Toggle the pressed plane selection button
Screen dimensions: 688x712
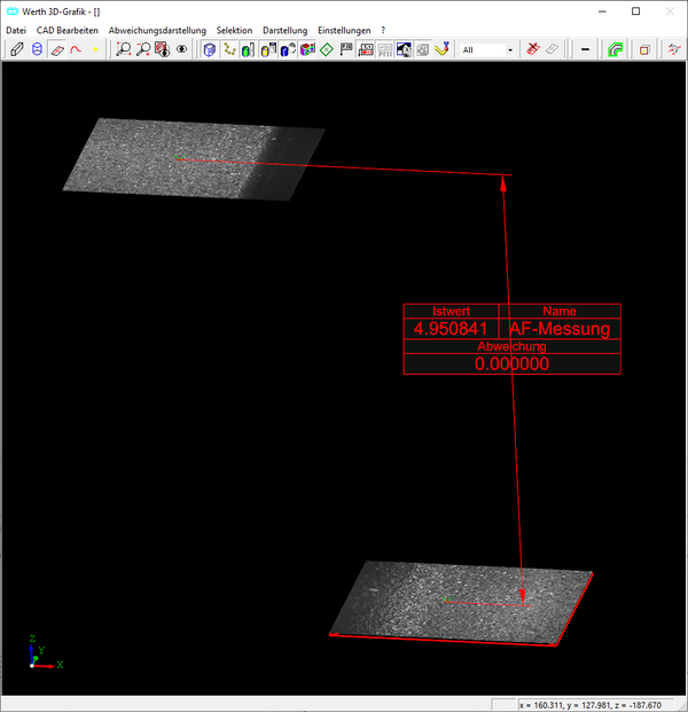56,50
